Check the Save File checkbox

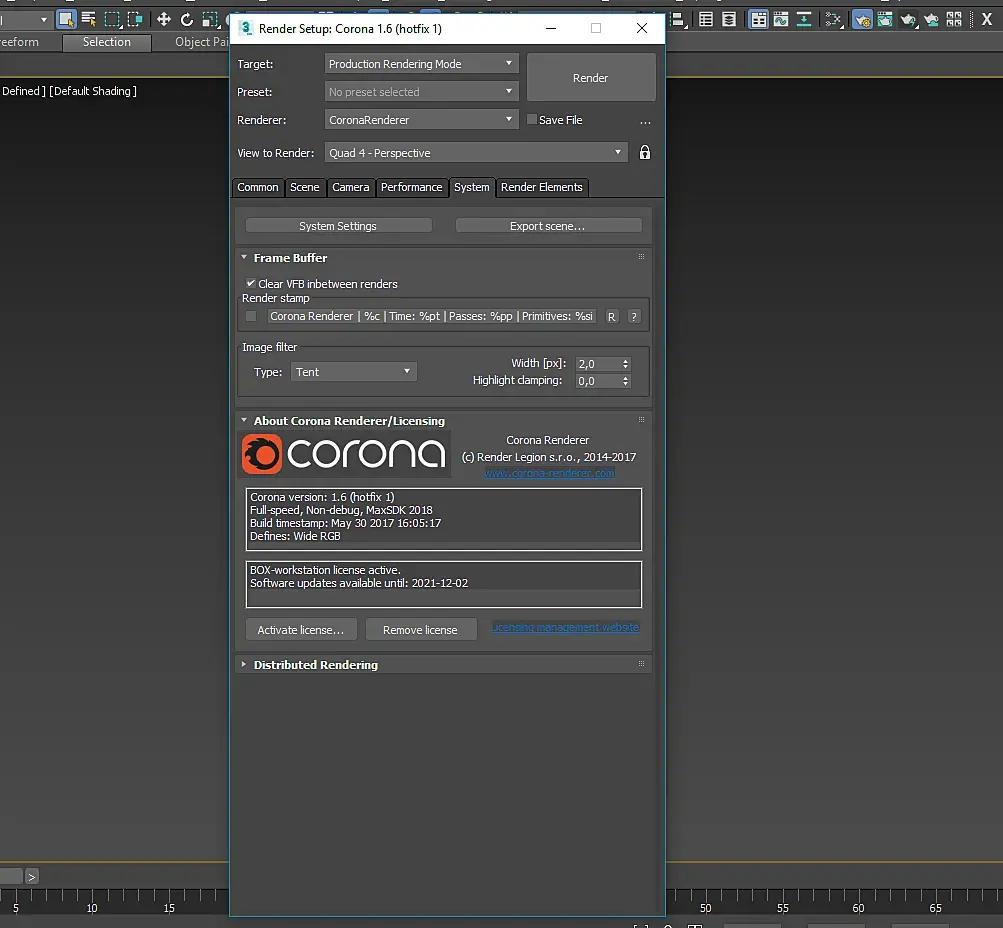[x=532, y=120]
